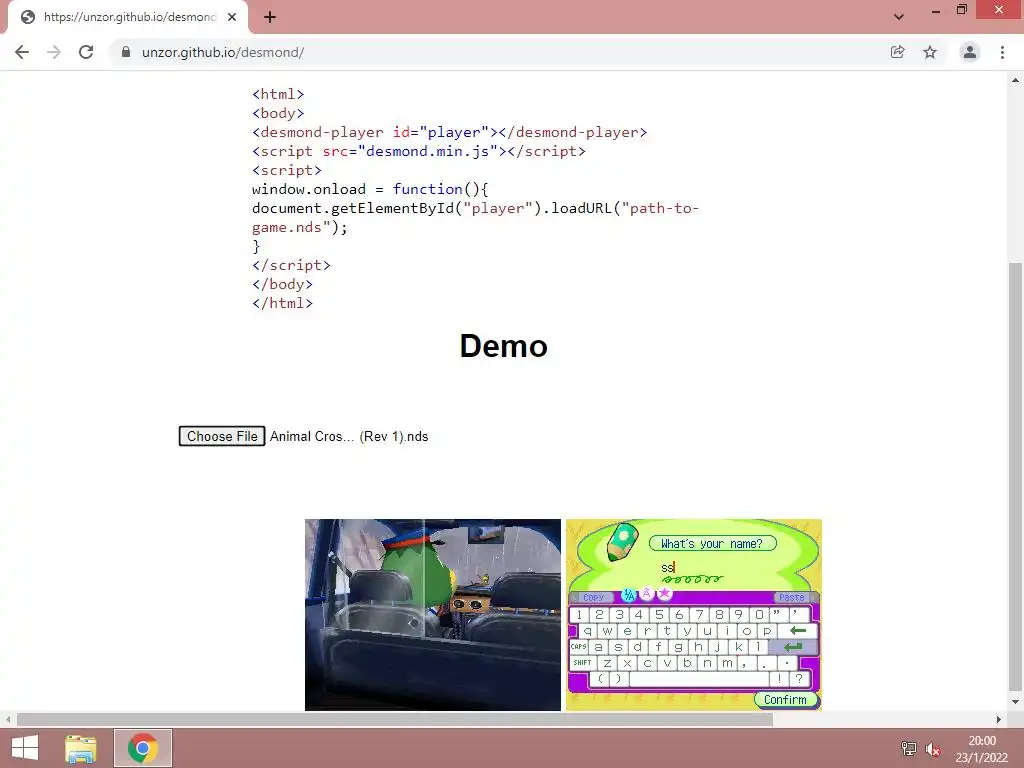Screen dimensions: 1024x768
Task: Click the scroll left arrow
Action: (x=8, y=720)
